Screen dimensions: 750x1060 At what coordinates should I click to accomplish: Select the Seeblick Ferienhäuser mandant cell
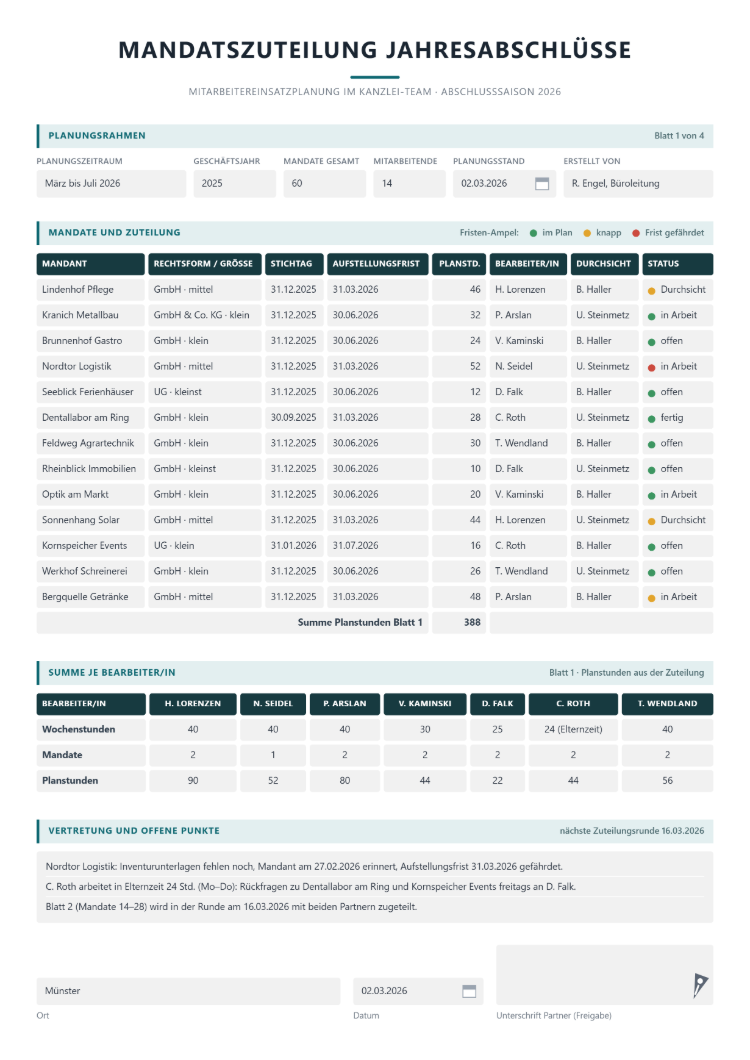(x=91, y=392)
